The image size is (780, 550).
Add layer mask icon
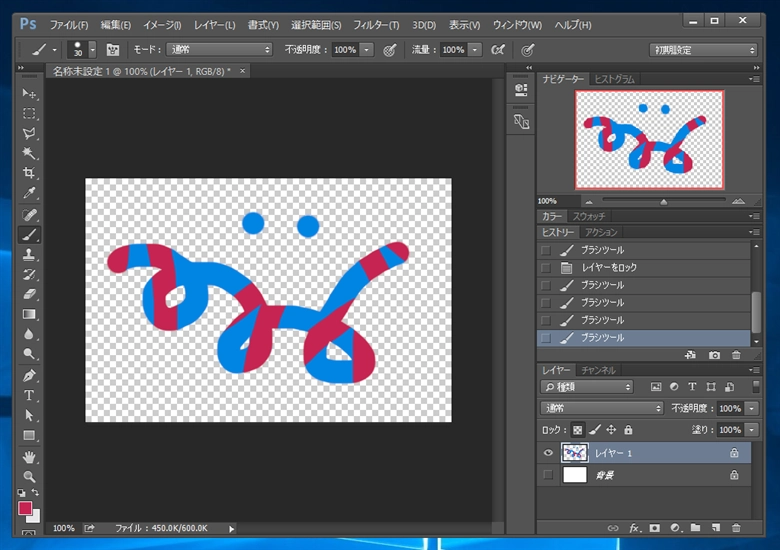point(655,528)
